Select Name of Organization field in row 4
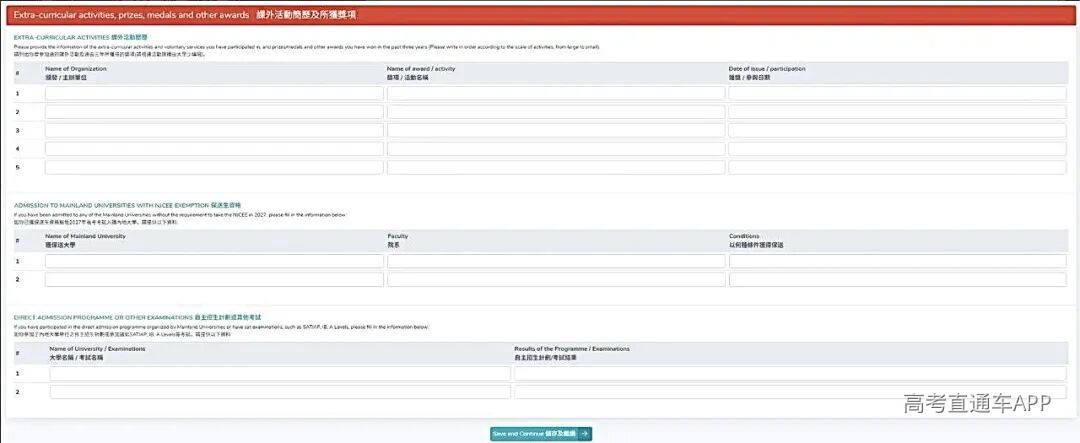Screen dimensions: 1080x443 214,149
